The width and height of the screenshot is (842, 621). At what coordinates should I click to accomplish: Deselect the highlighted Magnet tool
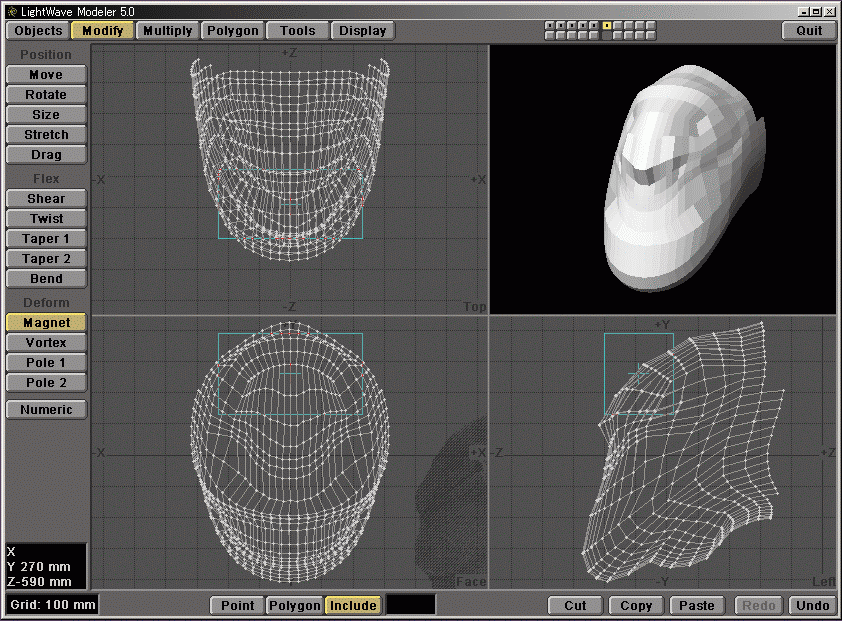tap(46, 323)
